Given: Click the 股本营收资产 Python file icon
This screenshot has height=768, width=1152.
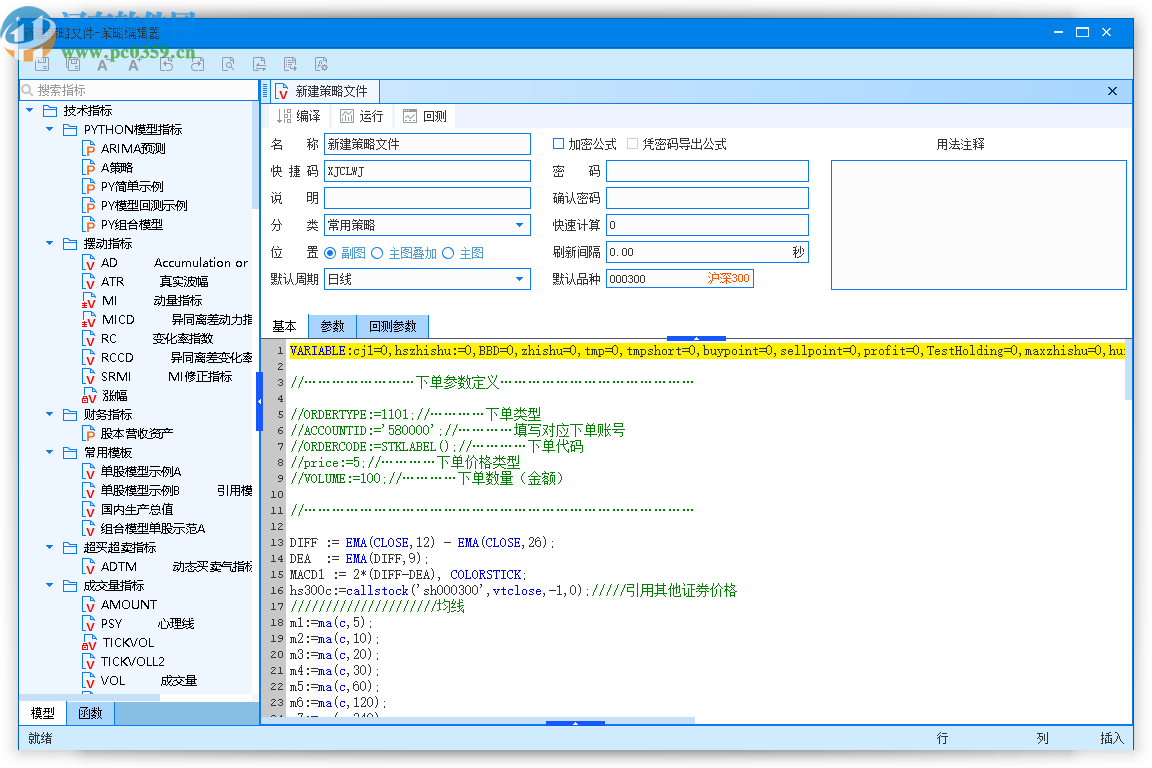Looking at the screenshot, I should pyautogui.click(x=89, y=434).
